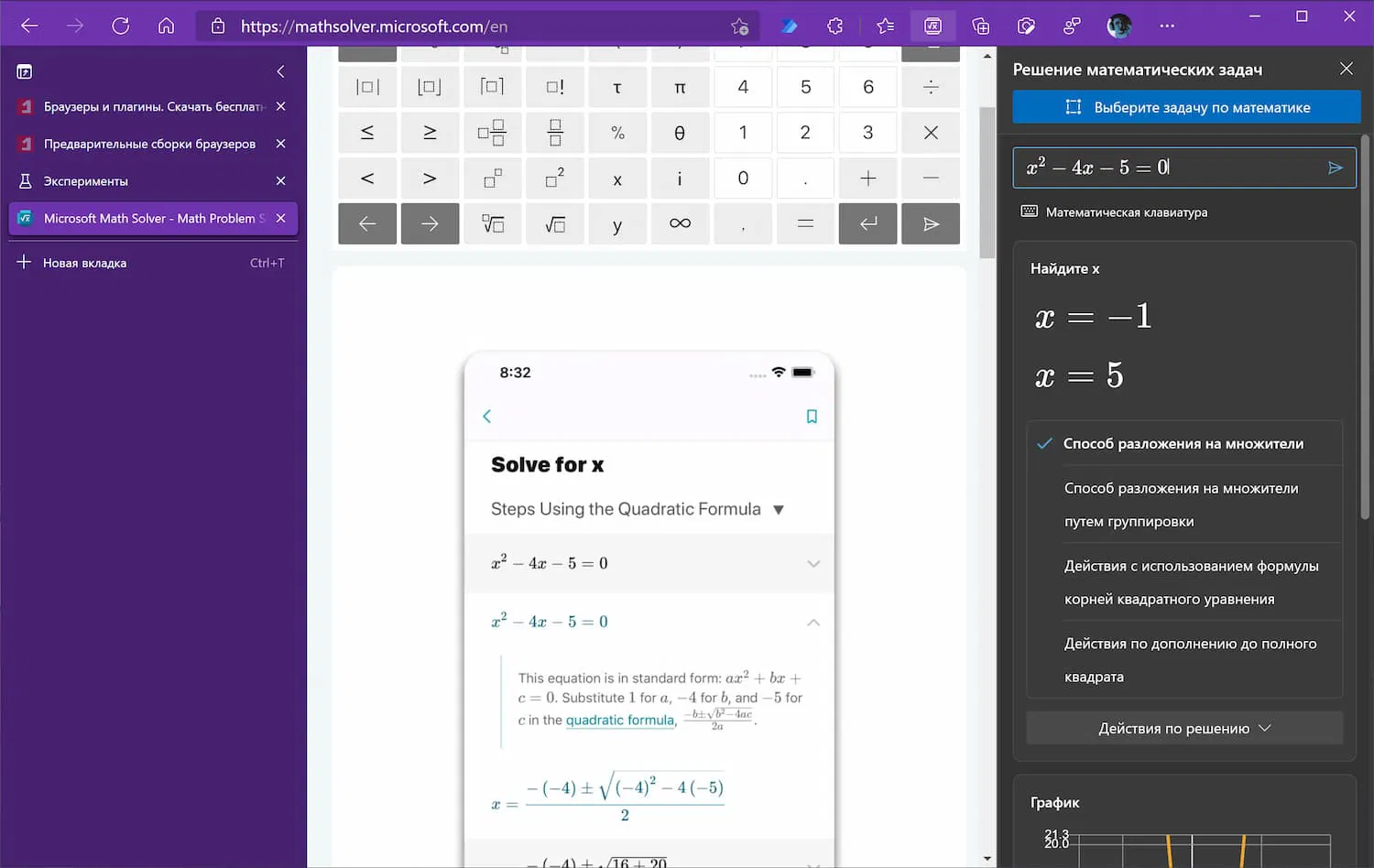Insert the exponent power template
1374x868 pixels.
(492, 179)
